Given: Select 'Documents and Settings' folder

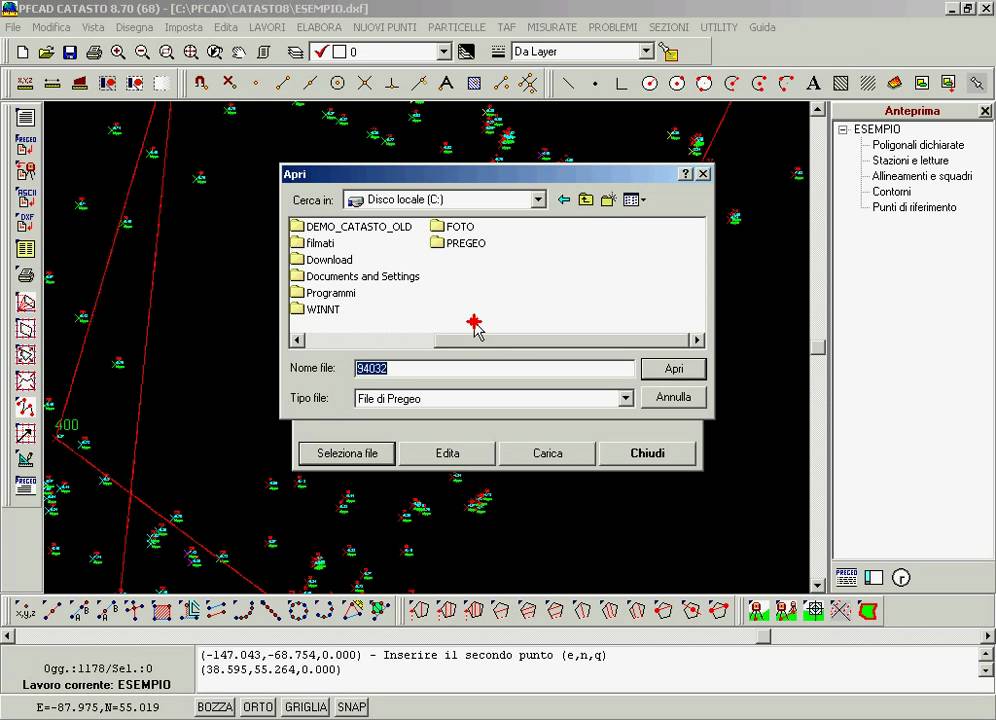Looking at the screenshot, I should 355,276.
